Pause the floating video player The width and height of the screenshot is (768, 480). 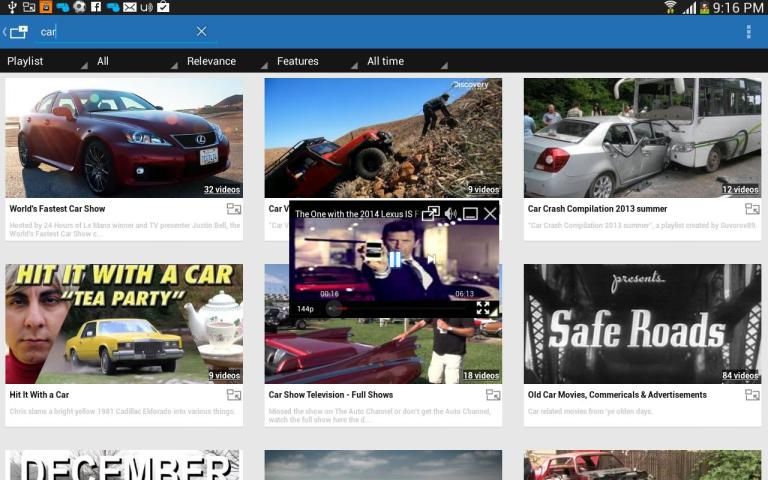[x=394, y=260]
